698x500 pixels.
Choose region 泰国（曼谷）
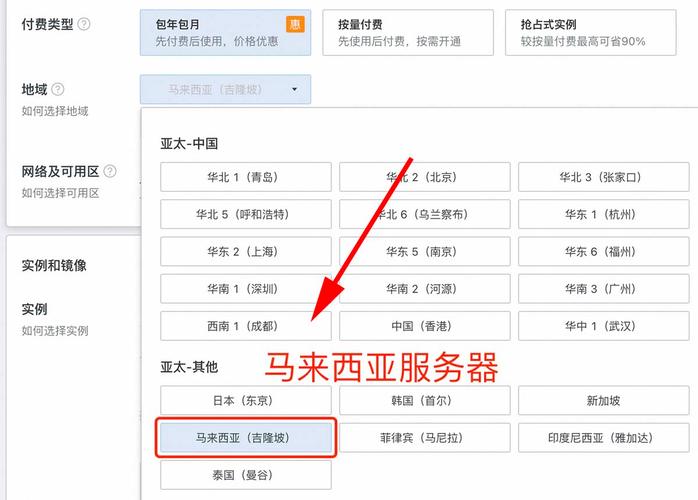point(246,475)
